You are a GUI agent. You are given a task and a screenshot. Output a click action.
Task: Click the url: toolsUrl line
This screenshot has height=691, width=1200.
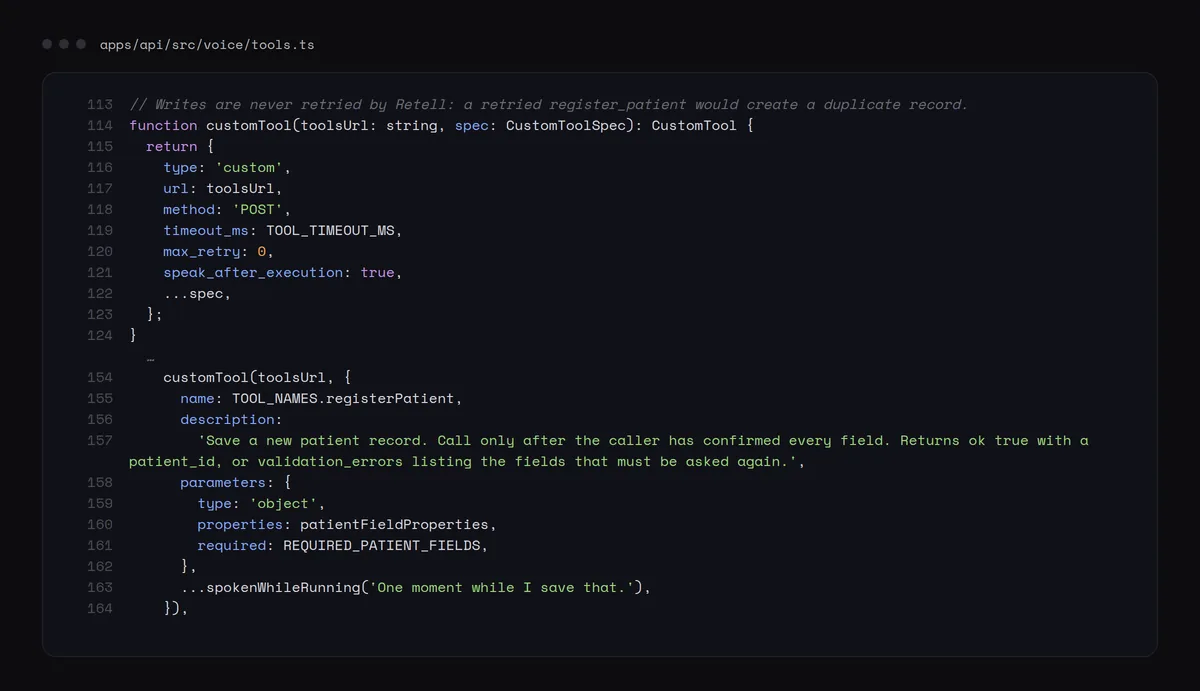point(223,188)
